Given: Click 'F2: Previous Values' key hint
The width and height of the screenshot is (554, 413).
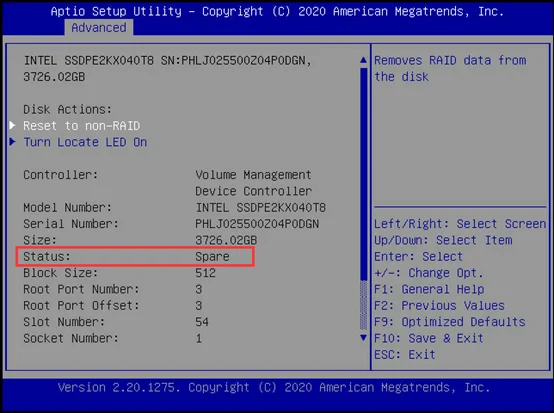Looking at the screenshot, I should pyautogui.click(x=440, y=305).
